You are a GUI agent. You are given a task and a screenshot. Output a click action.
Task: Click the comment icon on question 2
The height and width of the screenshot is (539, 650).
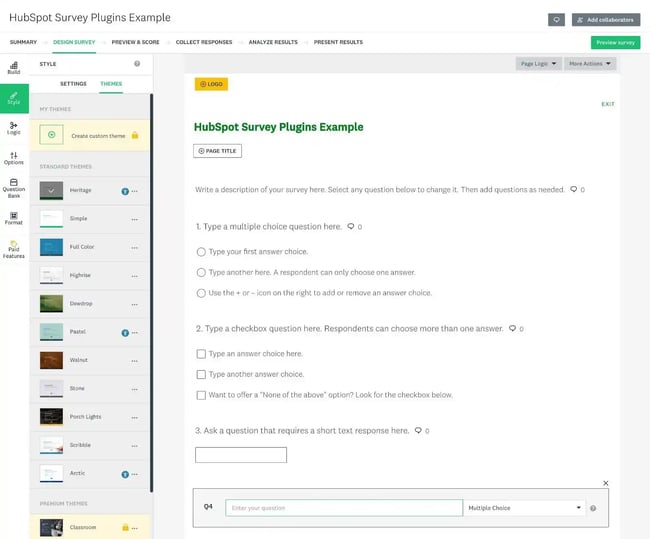512,328
